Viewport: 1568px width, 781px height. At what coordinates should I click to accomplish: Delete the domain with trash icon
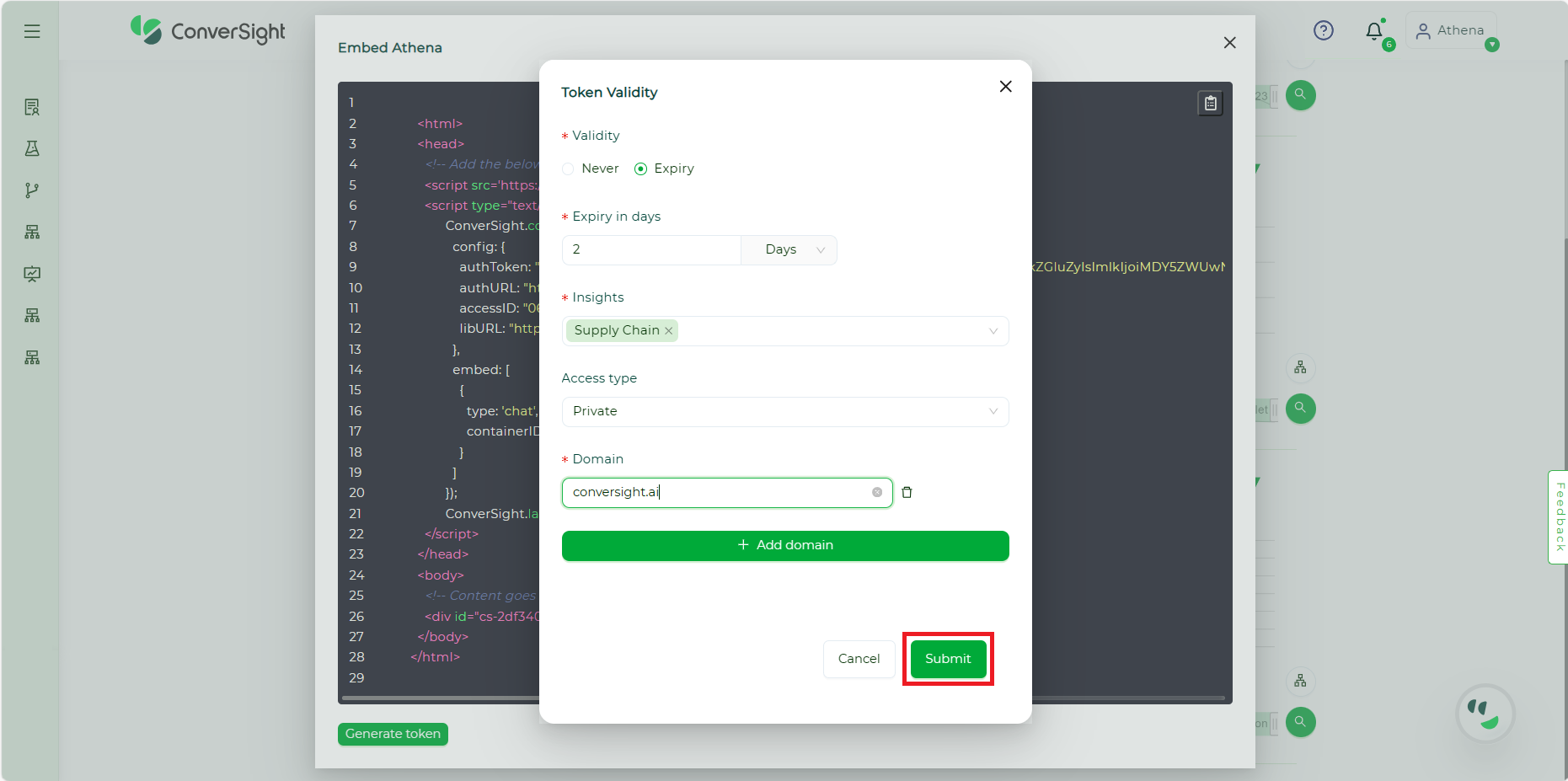tap(907, 492)
